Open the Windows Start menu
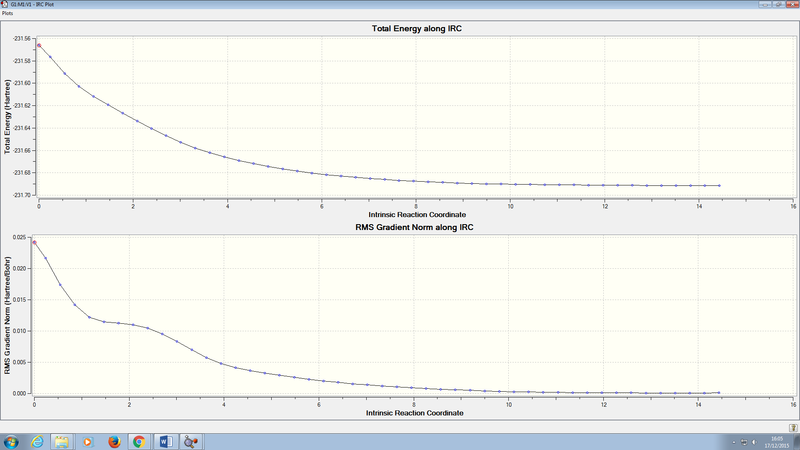800x450 pixels. (11, 441)
